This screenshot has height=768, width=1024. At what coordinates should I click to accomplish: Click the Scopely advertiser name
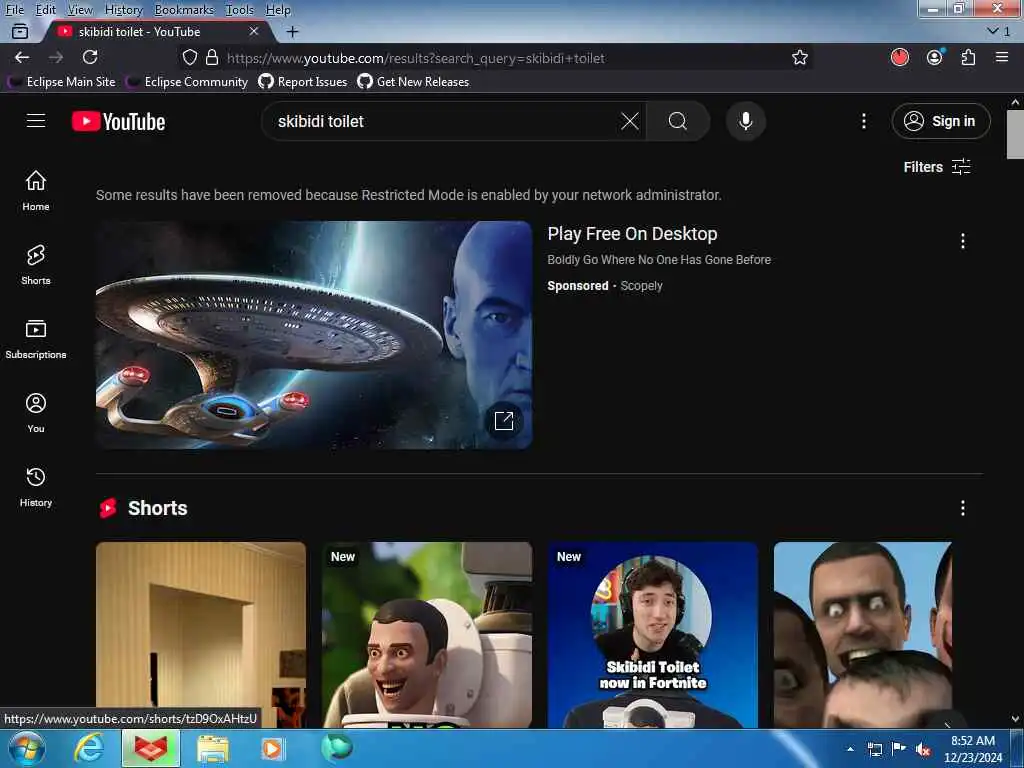[x=641, y=285]
